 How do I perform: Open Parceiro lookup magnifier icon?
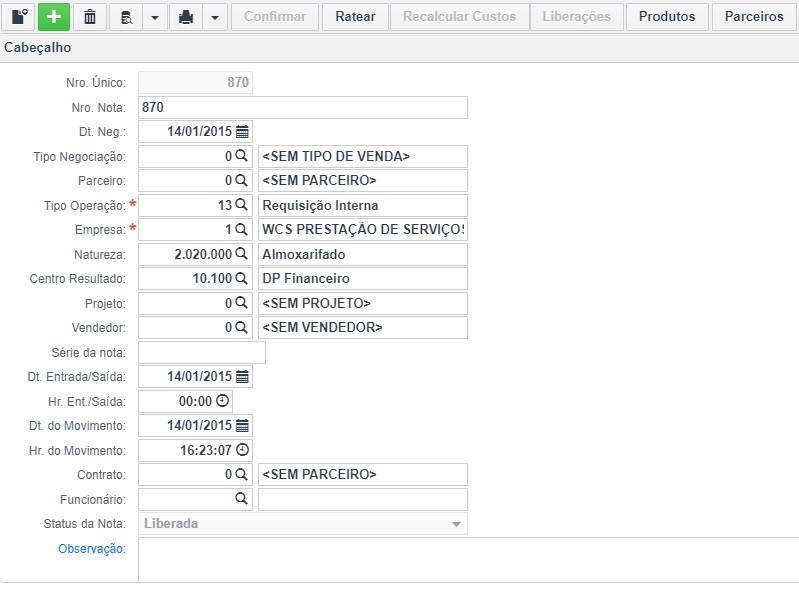(242, 180)
